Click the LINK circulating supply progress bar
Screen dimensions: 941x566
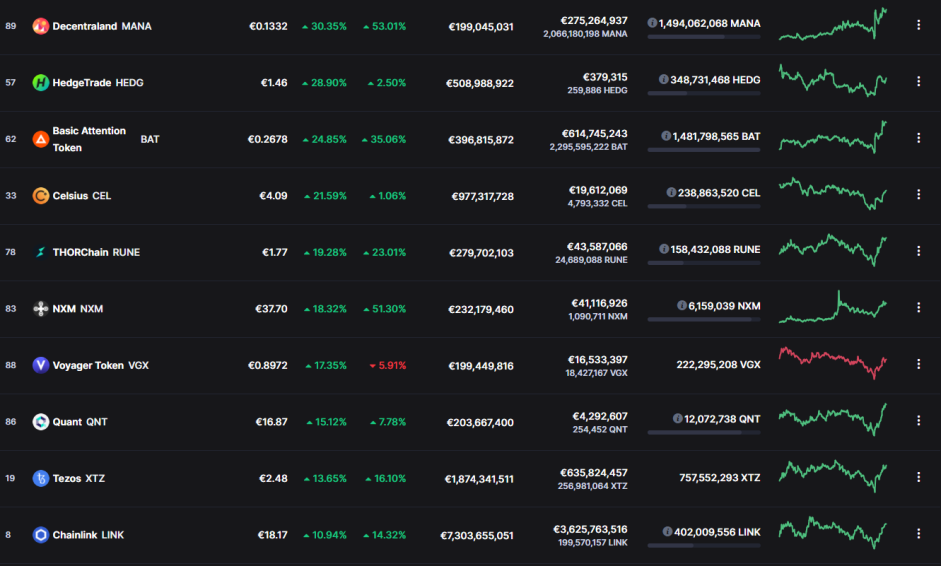704,546
